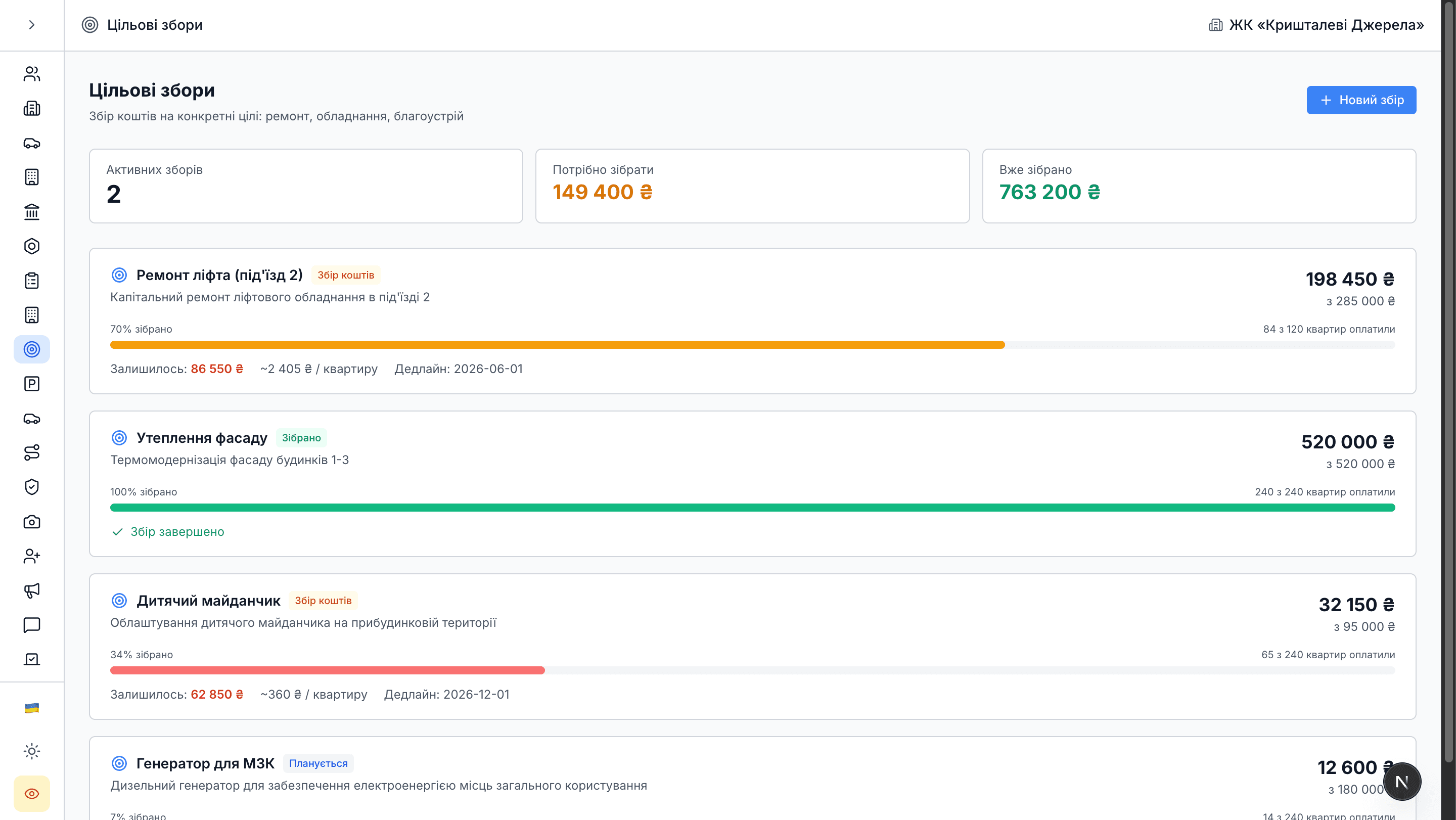Open the parking (P) sidebar icon
The height and width of the screenshot is (820, 1456).
32,384
